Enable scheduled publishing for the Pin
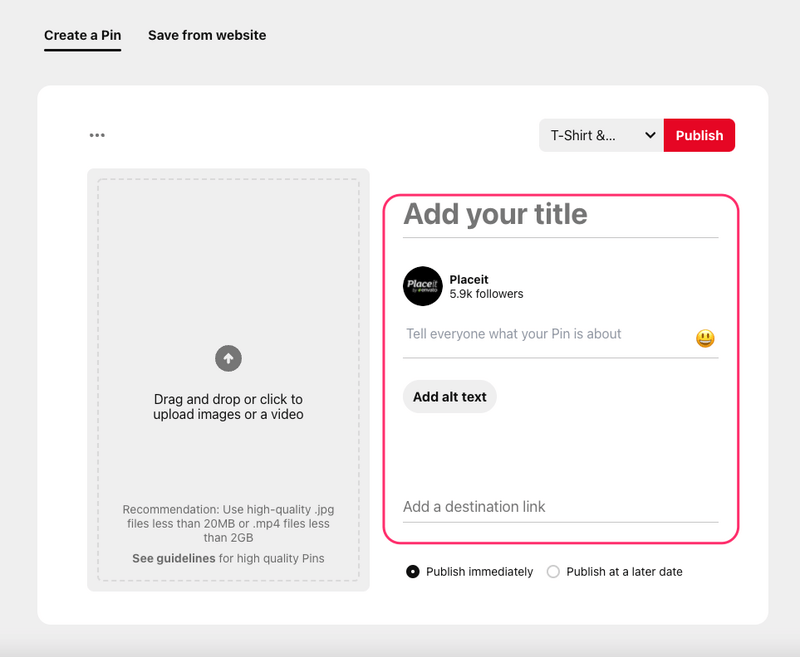Screen dimensions: 800x657 (552, 571)
